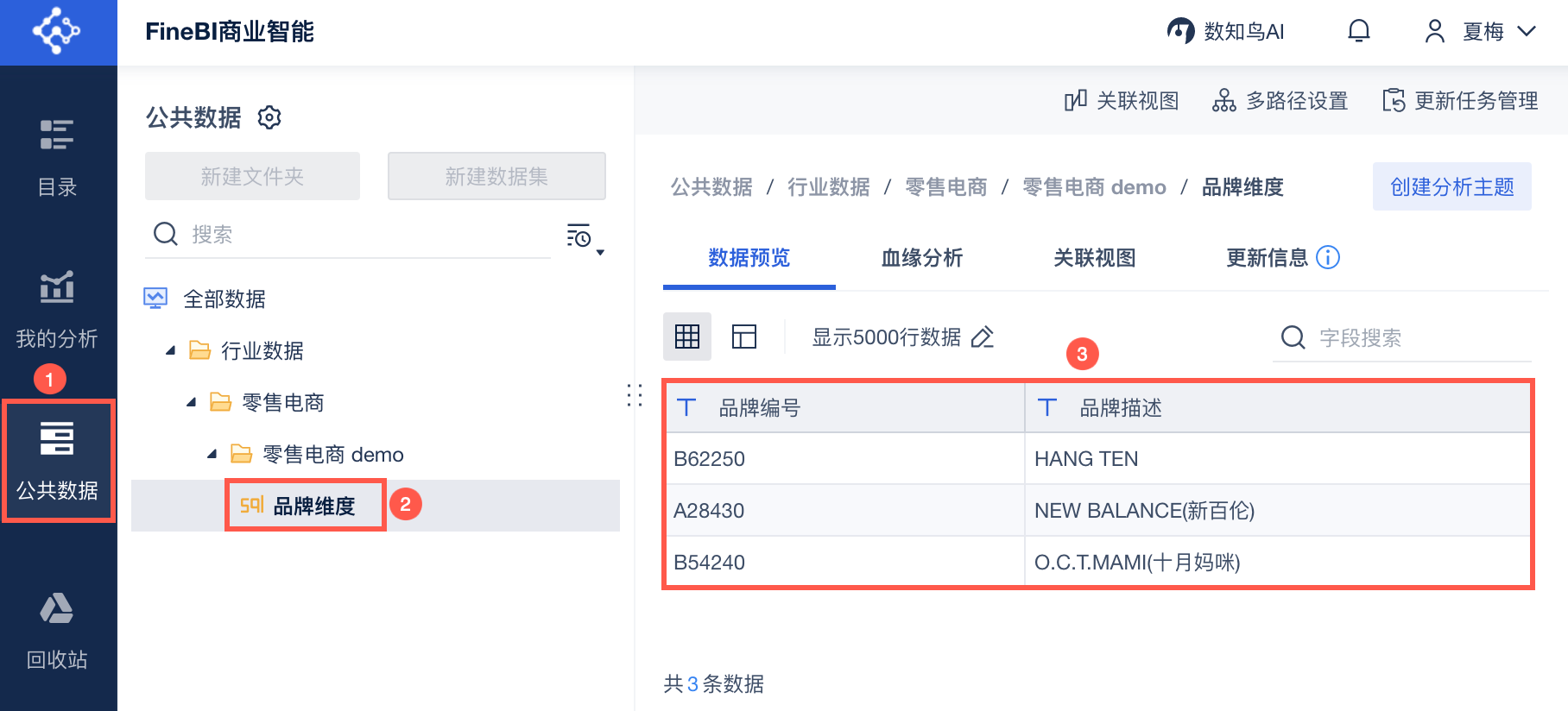Viewport: 1568px width, 711px height.
Task: Open 数知鸟AI assistant
Action: point(1226,32)
